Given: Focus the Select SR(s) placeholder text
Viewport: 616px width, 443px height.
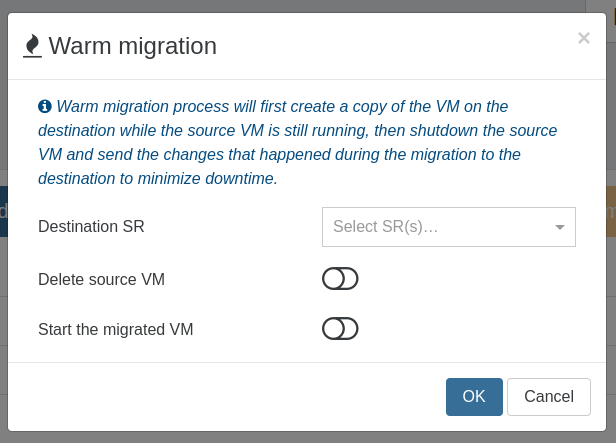Looking at the screenshot, I should point(385,227).
